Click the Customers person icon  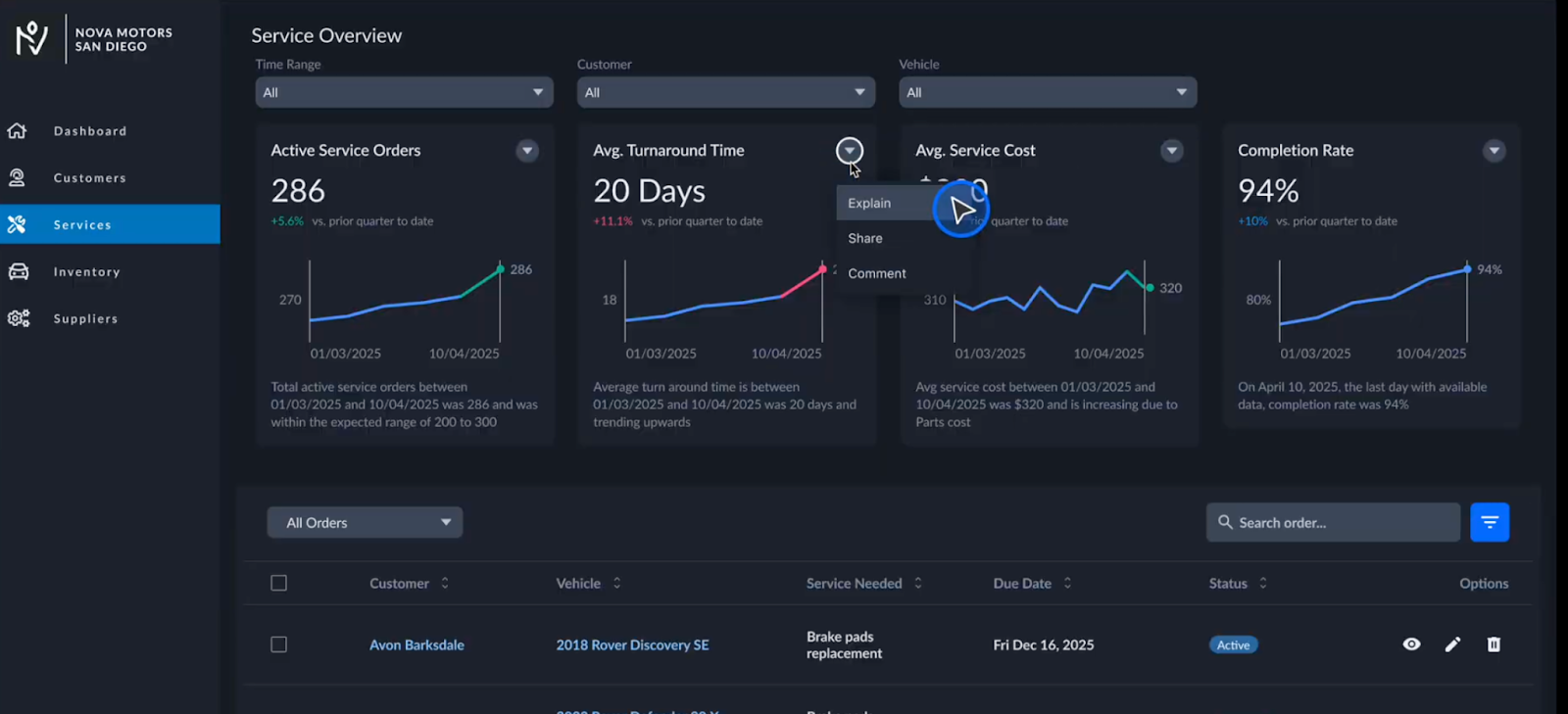point(18,178)
